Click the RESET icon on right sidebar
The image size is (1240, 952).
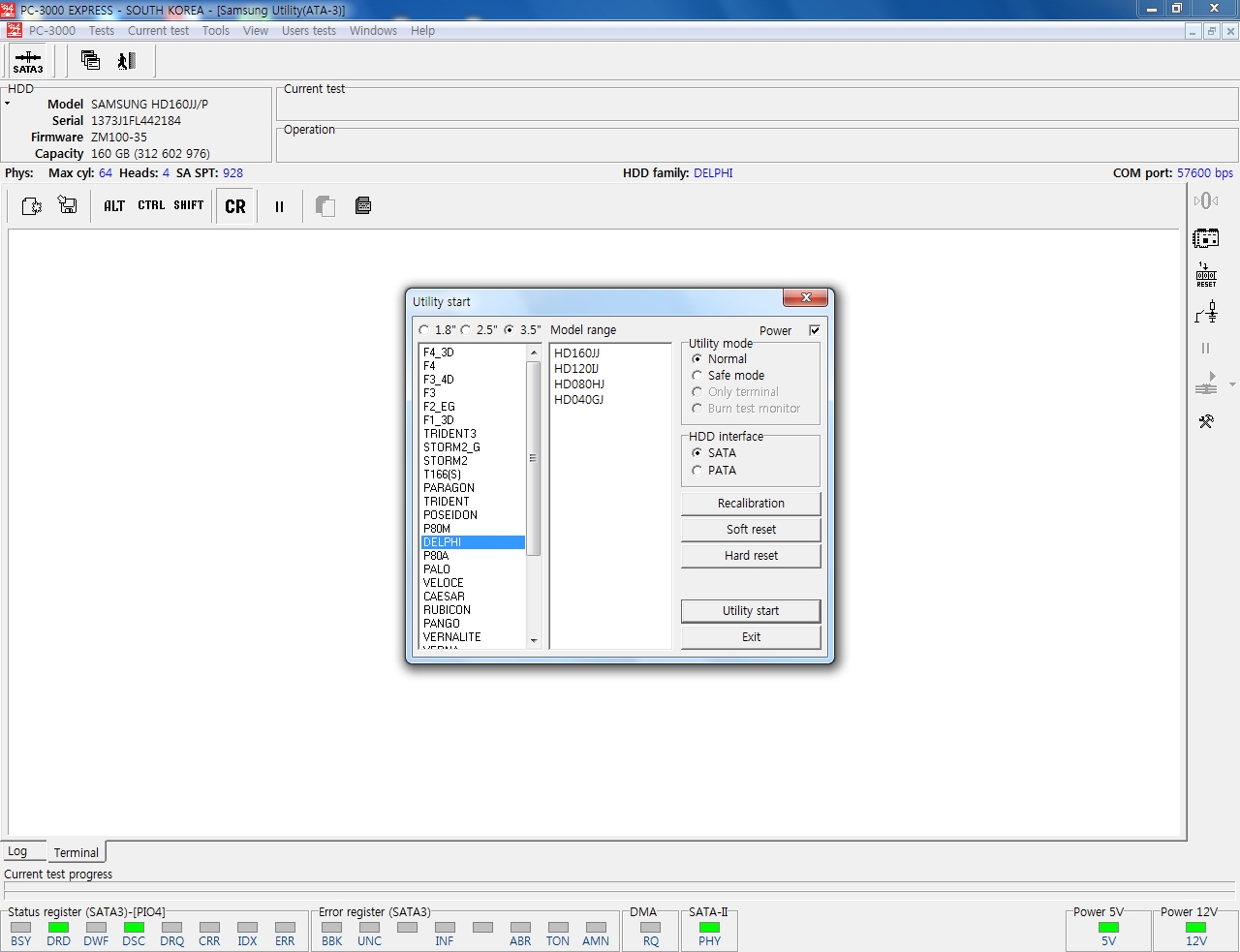click(1206, 275)
